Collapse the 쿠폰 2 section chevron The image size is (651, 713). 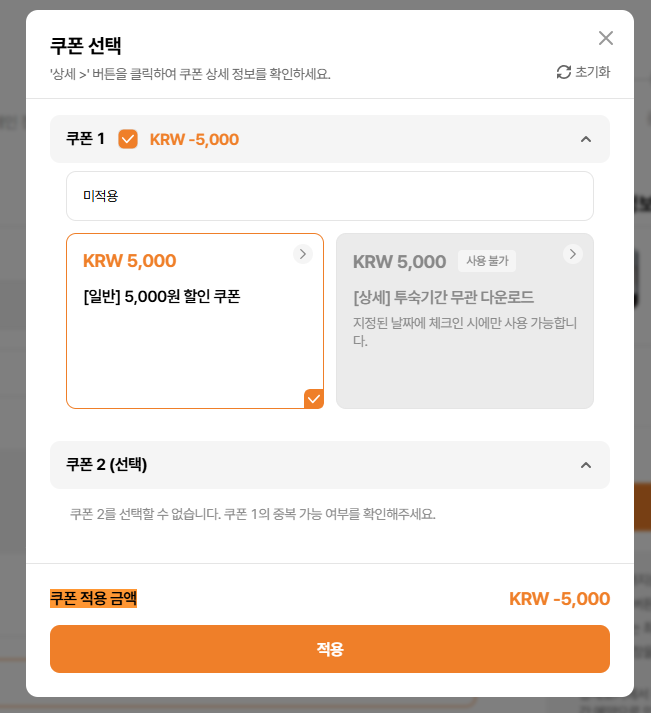(586, 465)
